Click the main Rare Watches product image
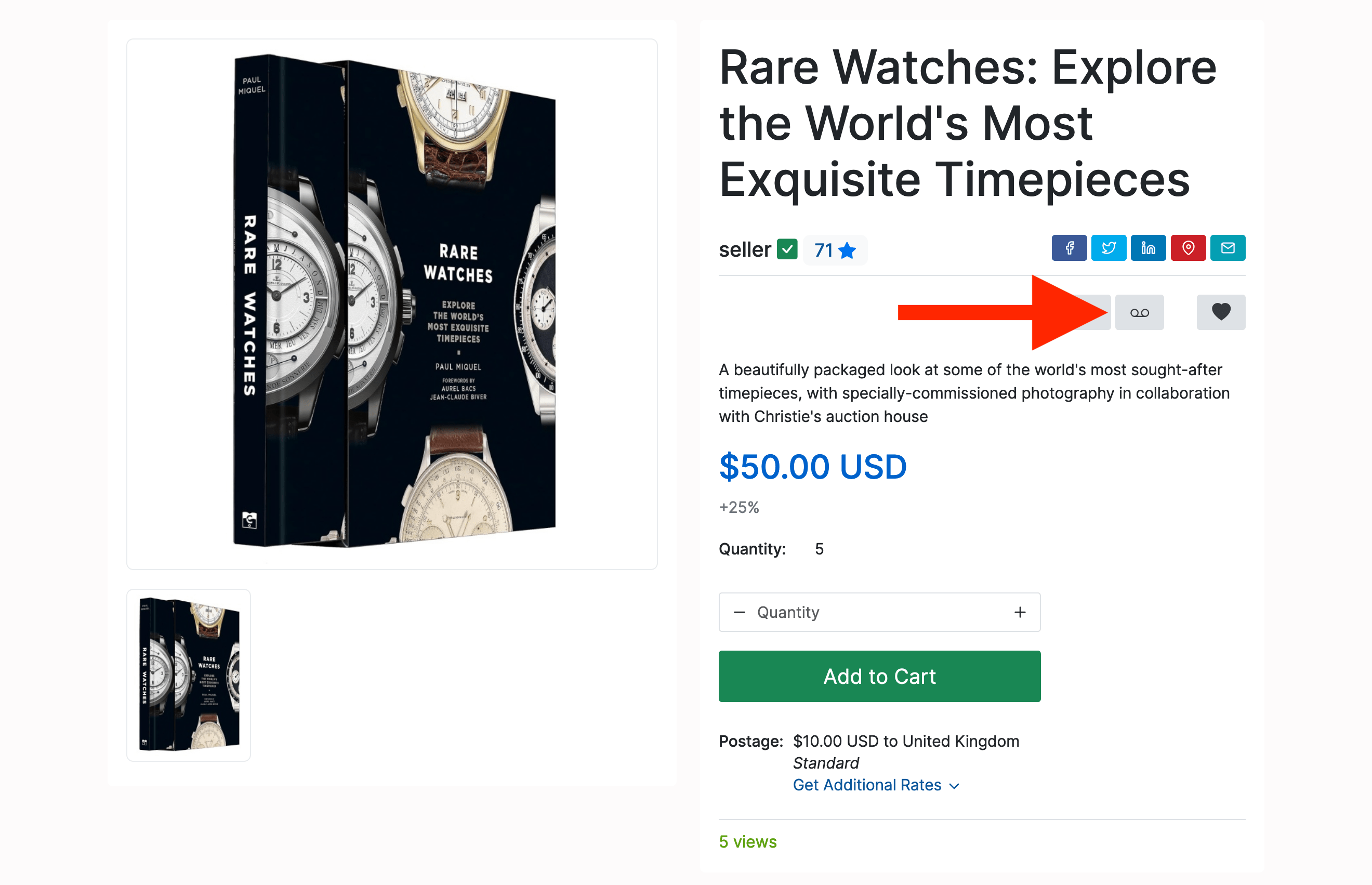The height and width of the screenshot is (885, 1372). 392,303
